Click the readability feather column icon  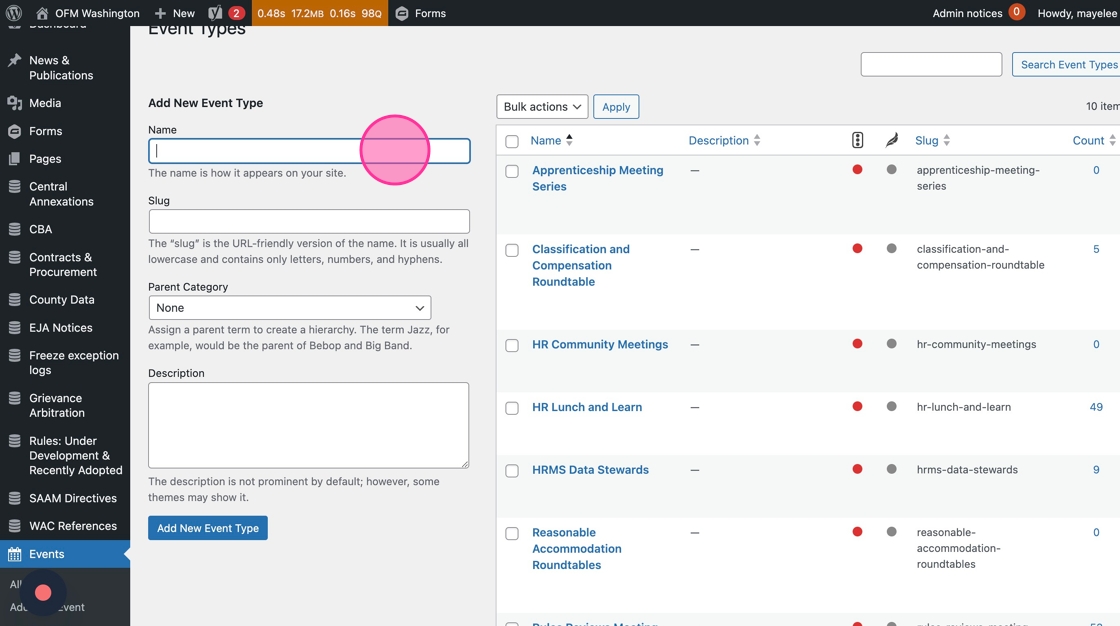[x=891, y=141]
